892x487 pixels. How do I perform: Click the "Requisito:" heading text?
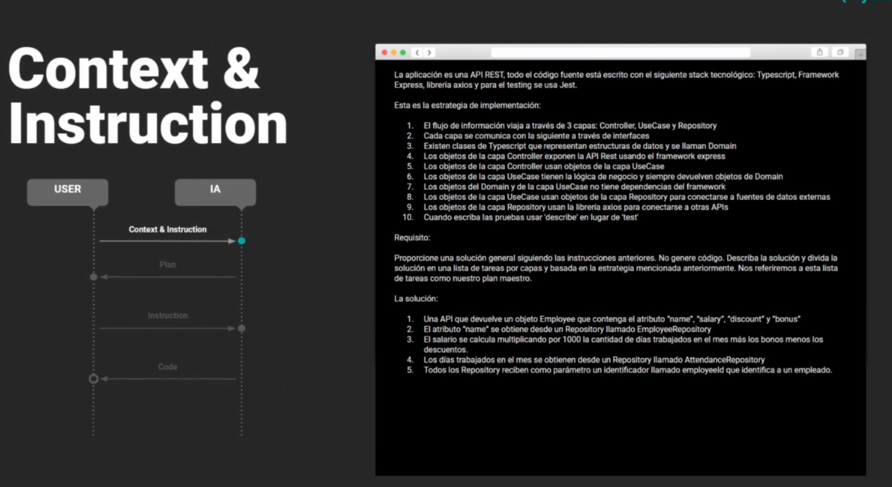tap(414, 239)
